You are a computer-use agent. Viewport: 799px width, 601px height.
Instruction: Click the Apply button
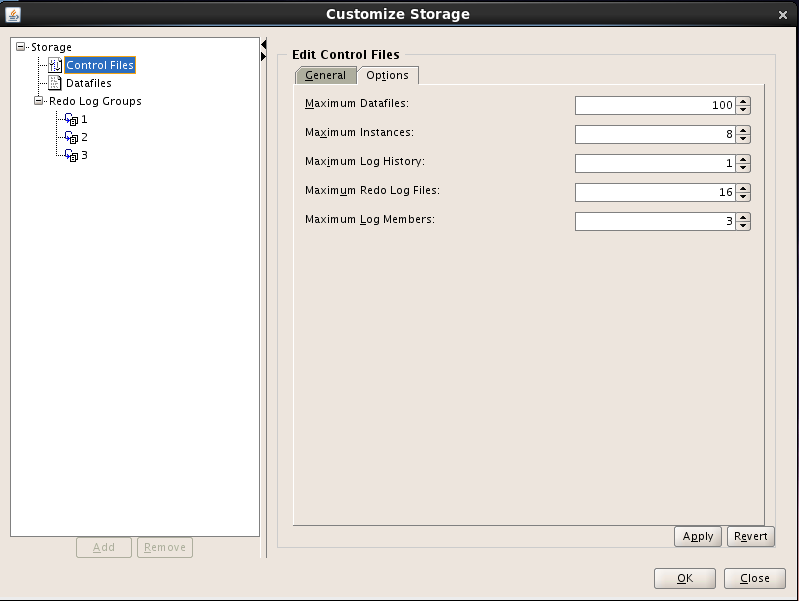pos(698,536)
